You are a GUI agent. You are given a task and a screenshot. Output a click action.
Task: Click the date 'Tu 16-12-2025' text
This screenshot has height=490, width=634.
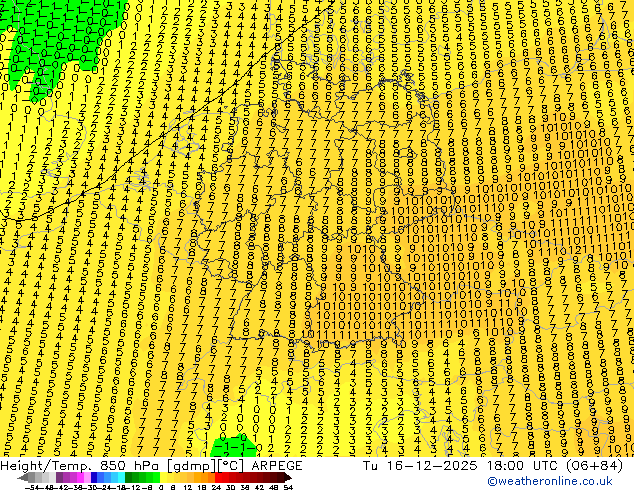click(x=420, y=466)
